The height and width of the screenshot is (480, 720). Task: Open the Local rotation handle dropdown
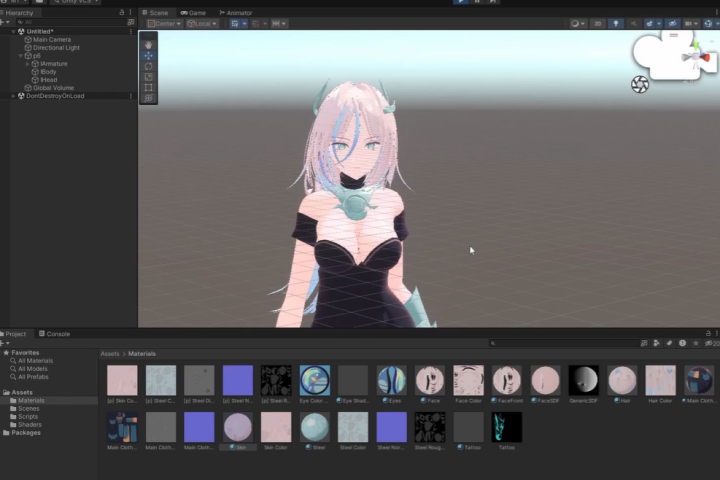pyautogui.click(x=202, y=23)
